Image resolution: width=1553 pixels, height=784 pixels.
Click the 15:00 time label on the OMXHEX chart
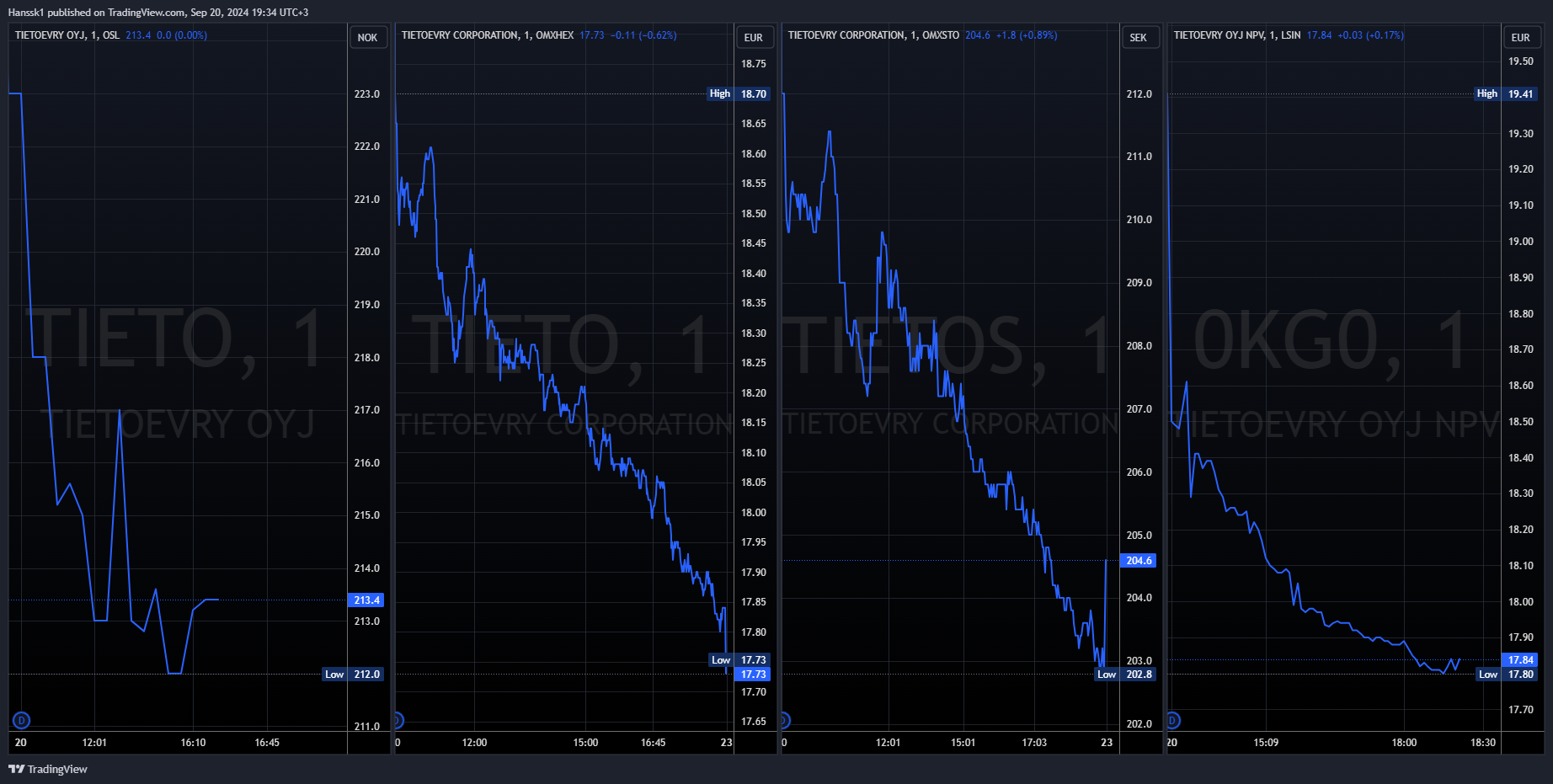(x=585, y=743)
